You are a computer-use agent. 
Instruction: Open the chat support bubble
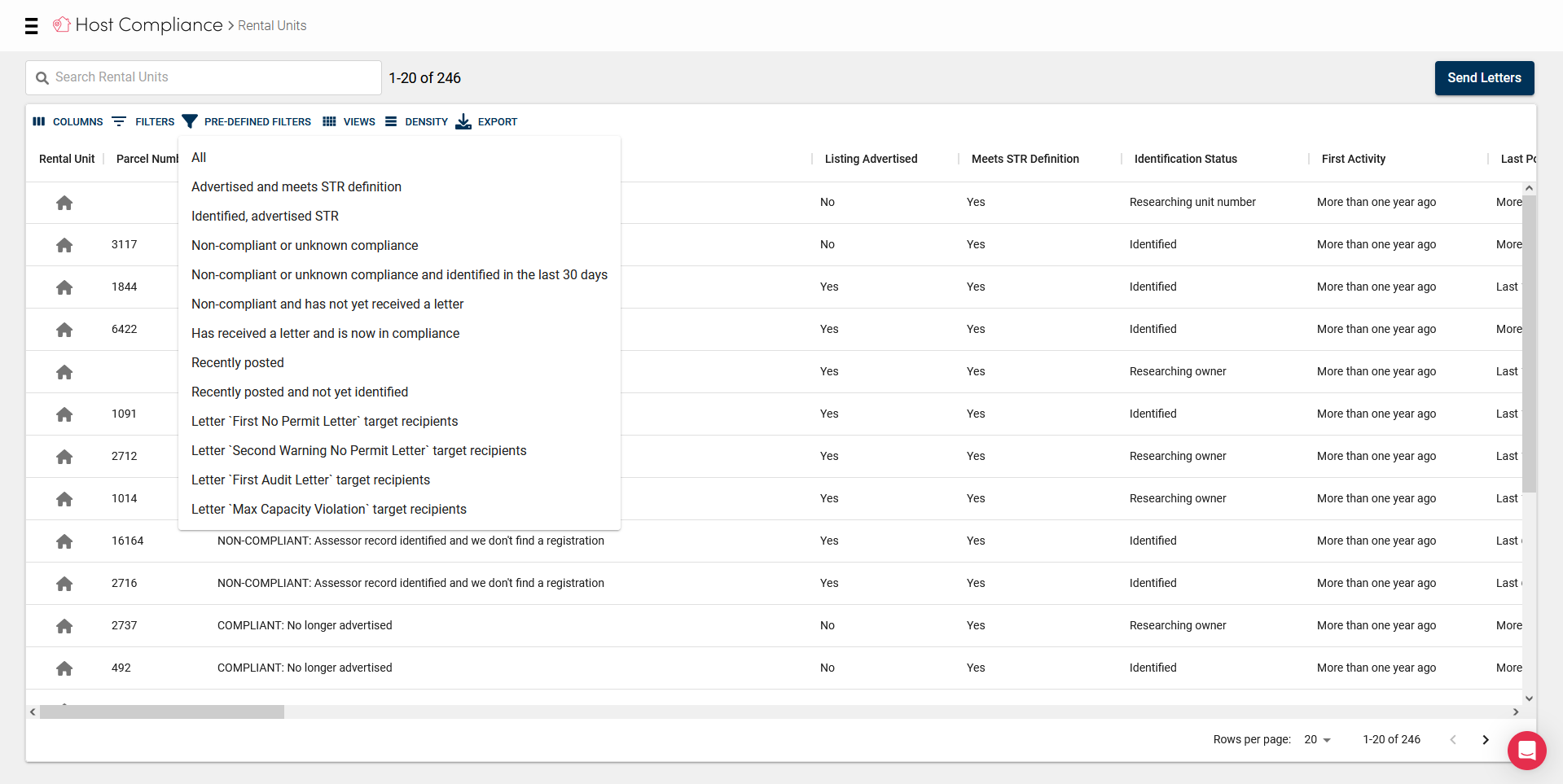tap(1527, 751)
